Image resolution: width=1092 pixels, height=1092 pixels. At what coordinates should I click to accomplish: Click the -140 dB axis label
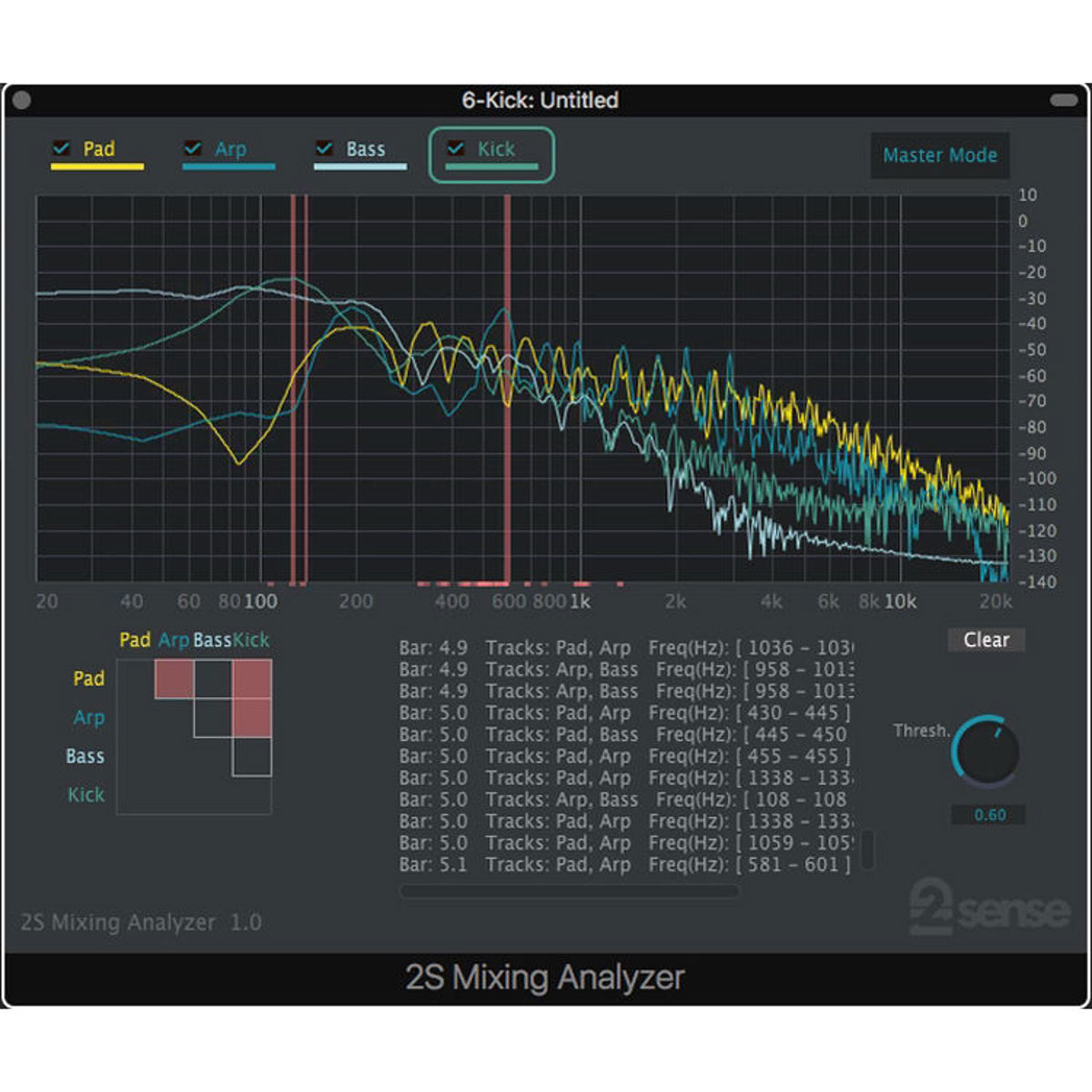click(1036, 581)
